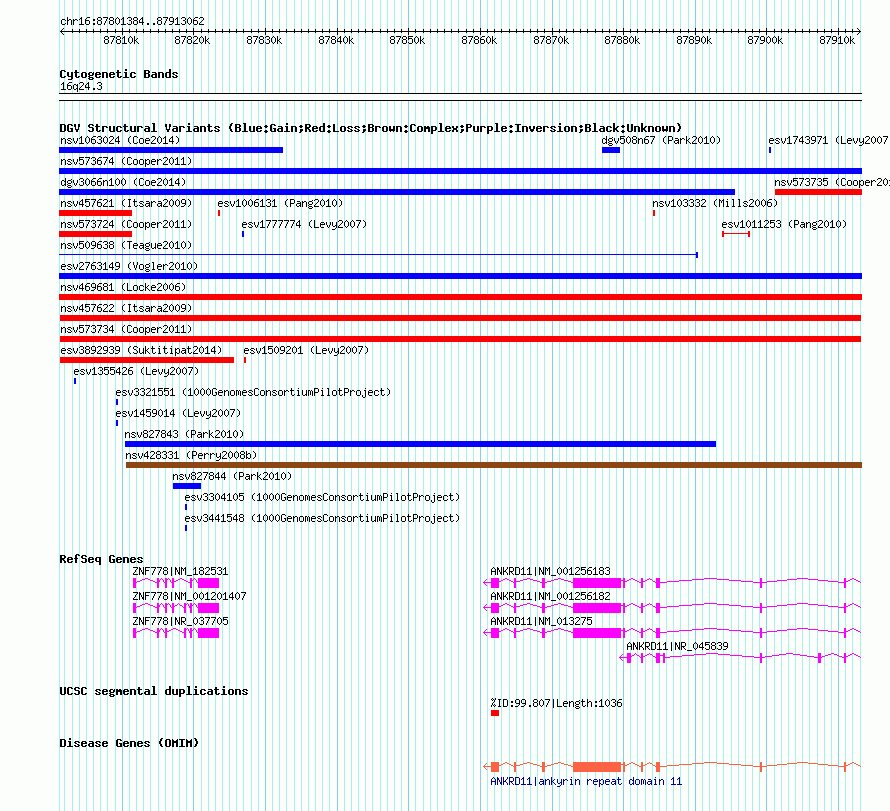This screenshot has height=811, width=890.
Task: Click the Cytogenetic Bands track title
Action: click(119, 74)
